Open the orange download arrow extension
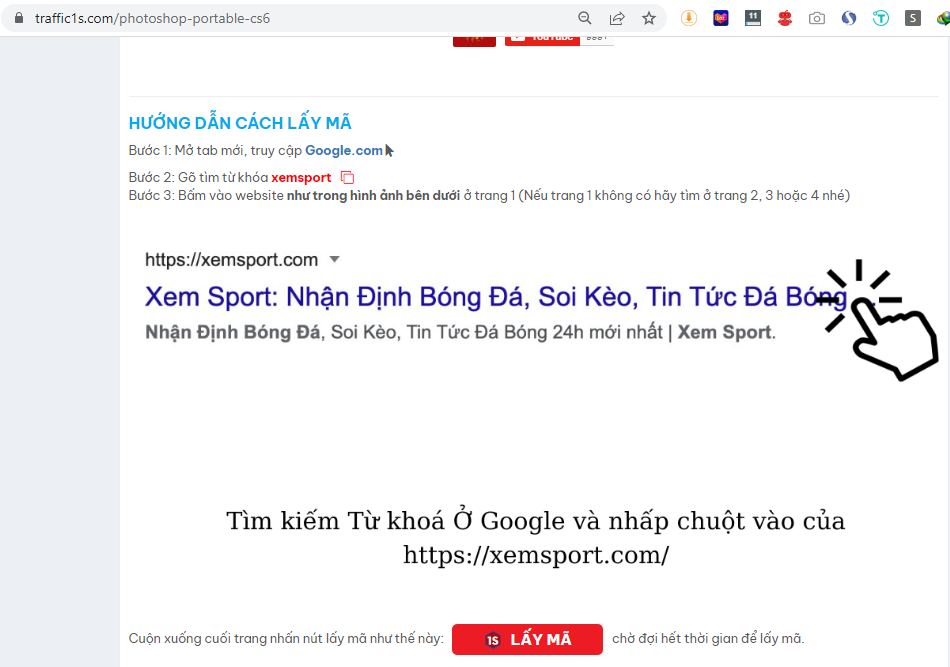Image resolution: width=950 pixels, height=667 pixels. pos(689,18)
